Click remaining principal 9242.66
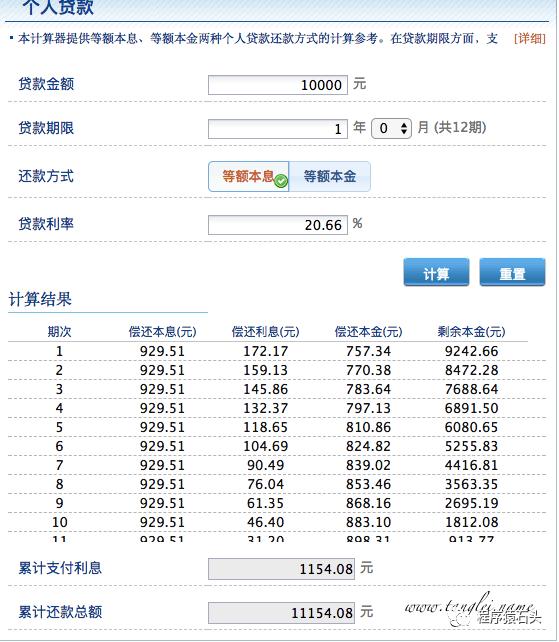The image size is (559, 642). [471, 351]
